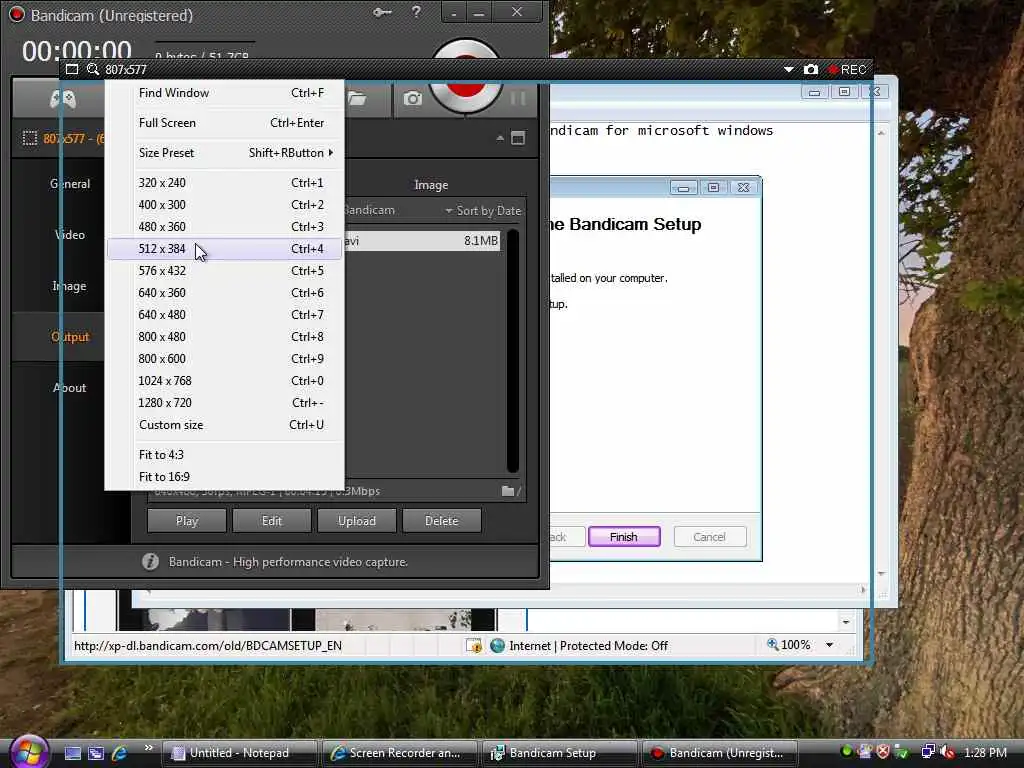Viewport: 1024px width, 768px height.
Task: Select 400 x 300 size
Action: pyautogui.click(x=225, y=205)
